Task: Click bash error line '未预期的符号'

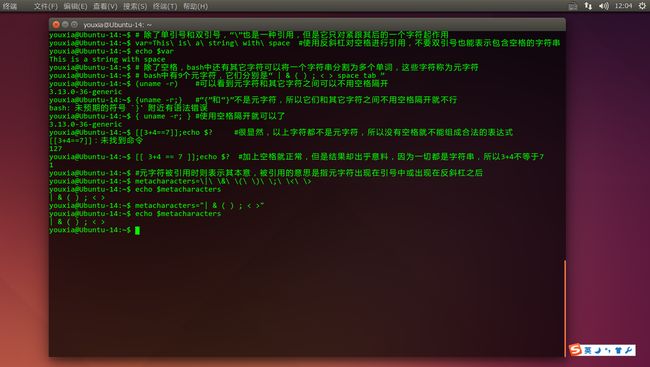Action: click(x=129, y=108)
